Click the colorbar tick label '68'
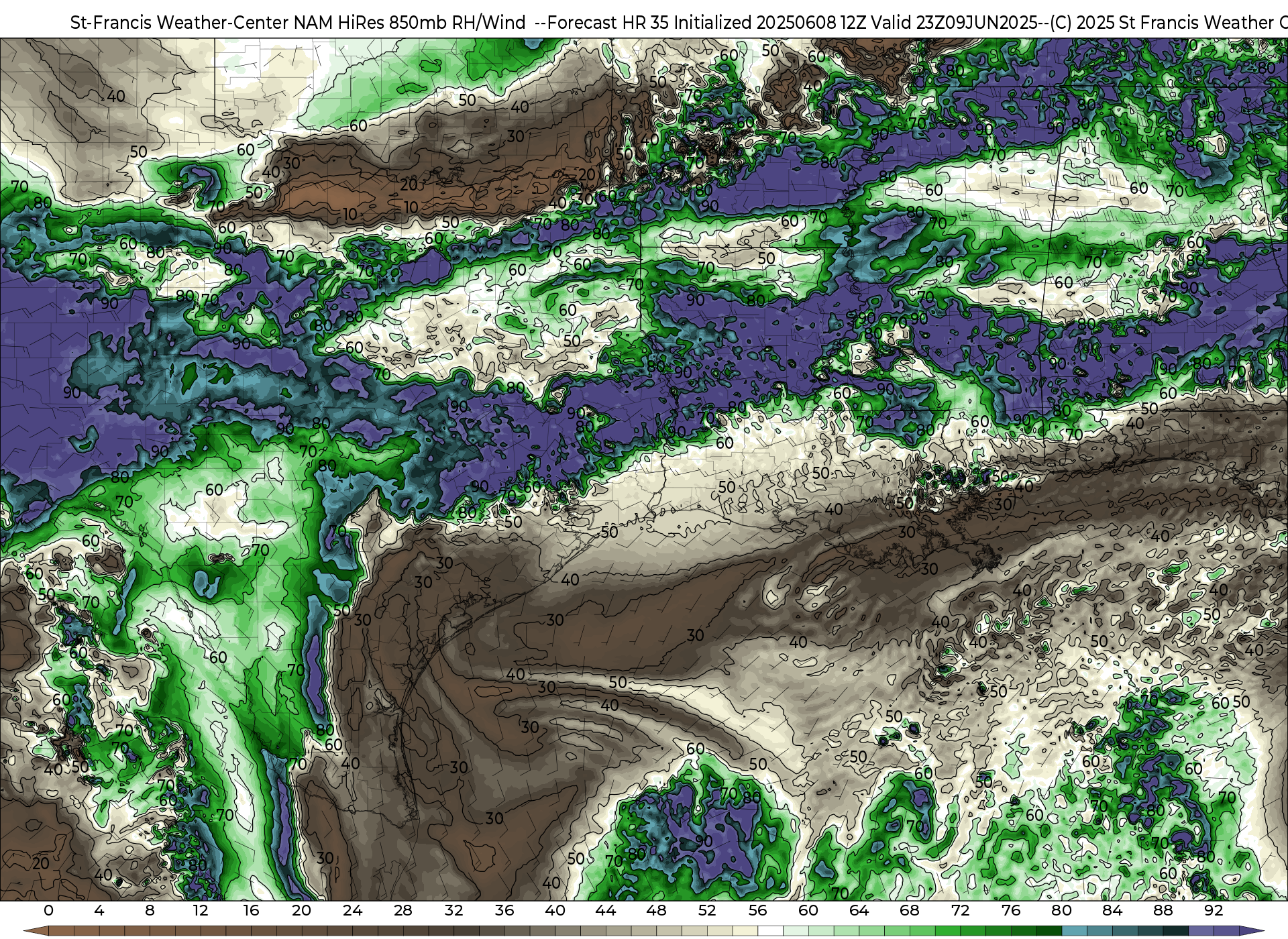 tap(910, 910)
